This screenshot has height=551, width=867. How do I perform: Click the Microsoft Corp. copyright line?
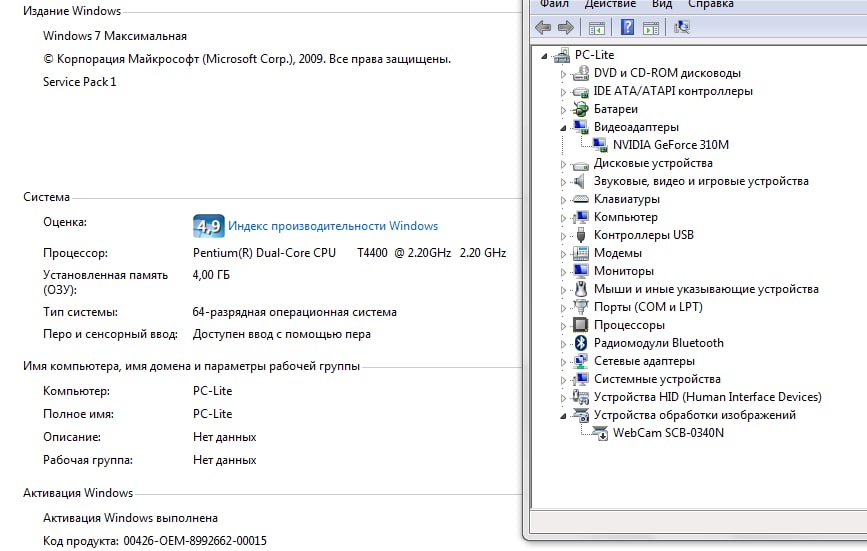point(247,59)
